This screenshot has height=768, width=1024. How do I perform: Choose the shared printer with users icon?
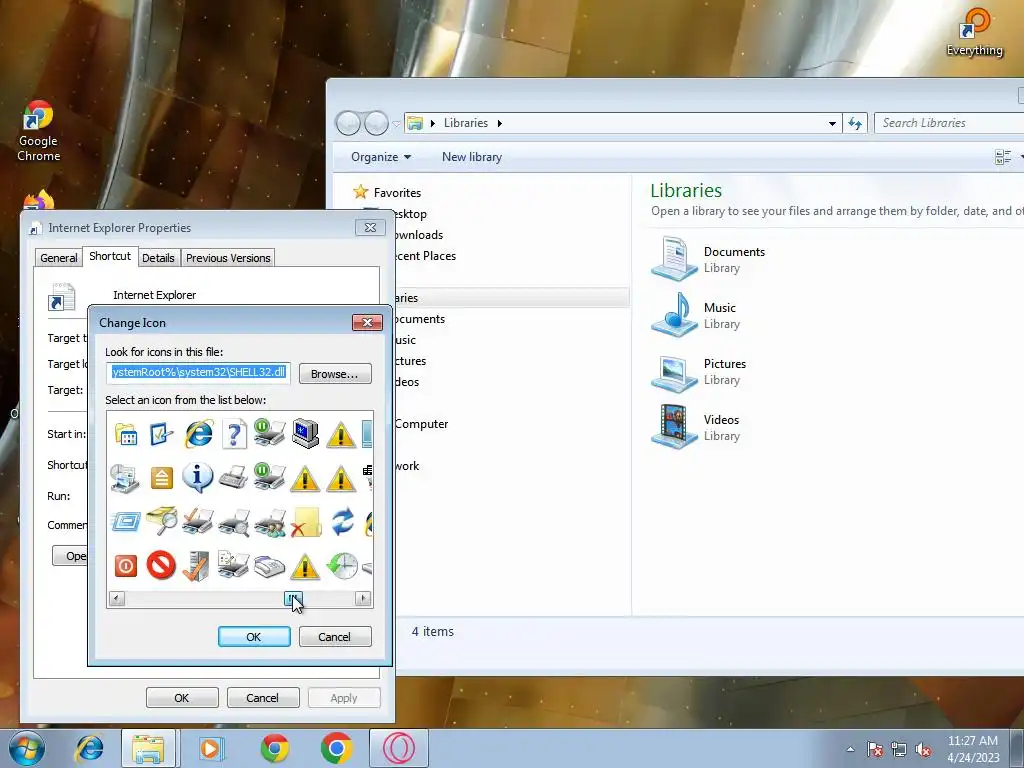coord(270,522)
